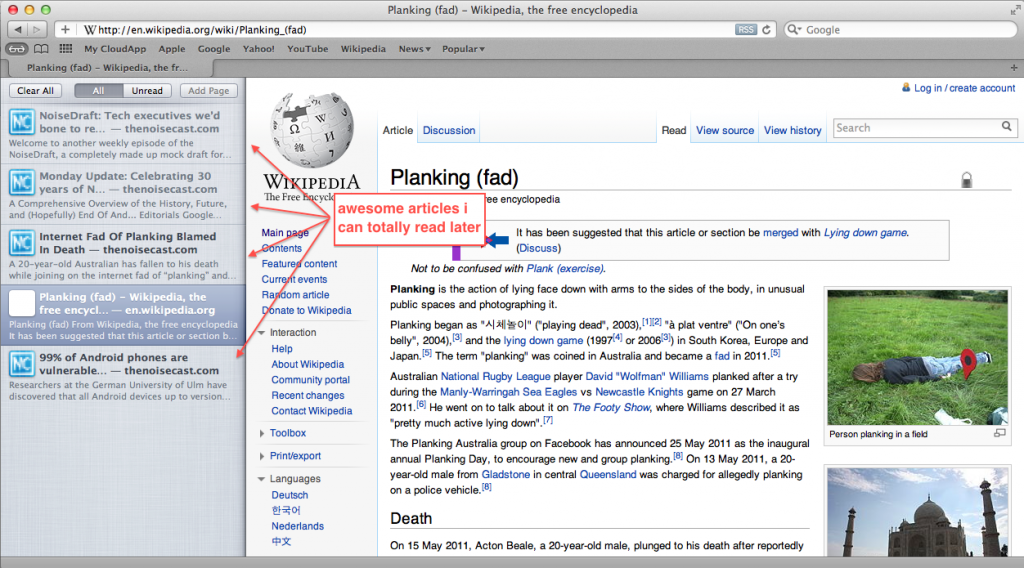Open the Featured content sidebar link
1024x568 pixels.
[x=299, y=264]
